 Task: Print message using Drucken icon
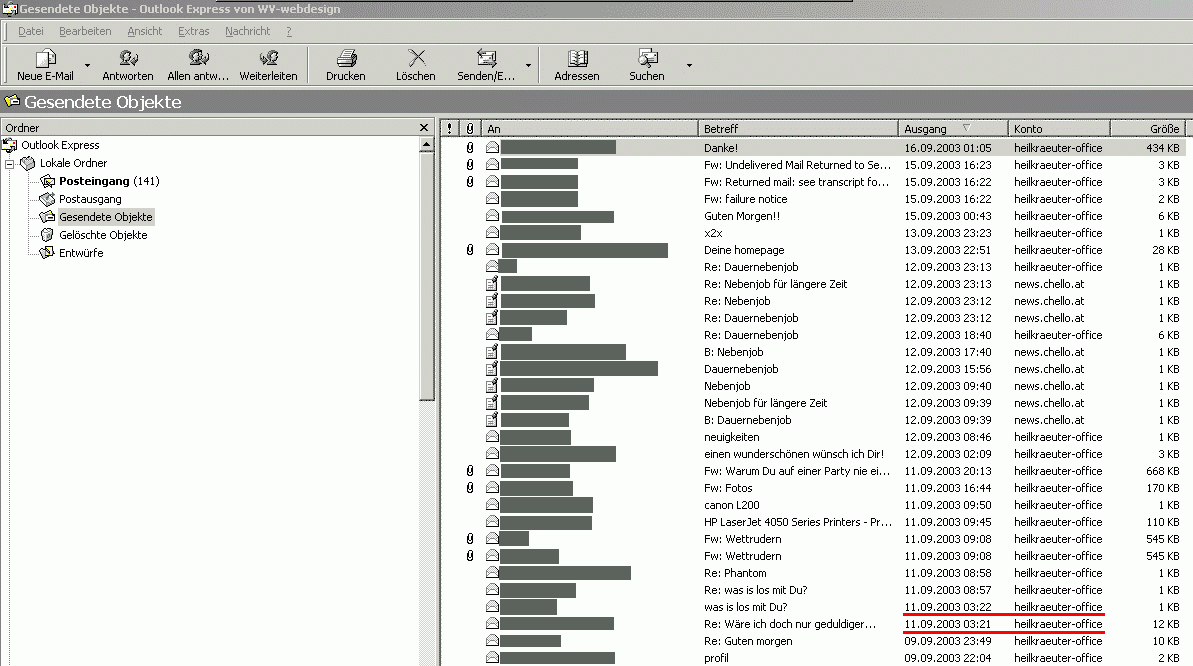click(346, 58)
